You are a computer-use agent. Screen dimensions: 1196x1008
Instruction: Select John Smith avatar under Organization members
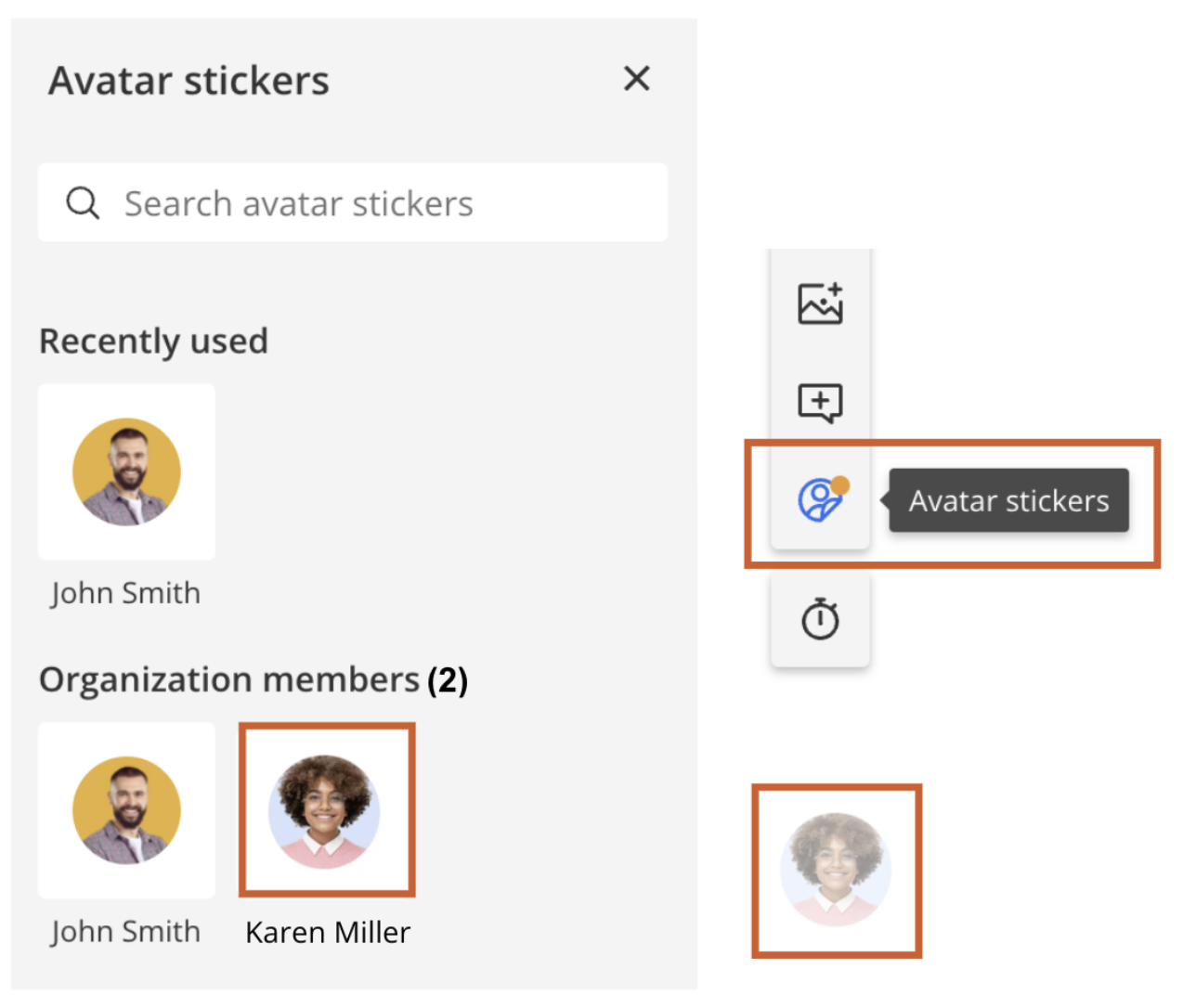pos(126,810)
